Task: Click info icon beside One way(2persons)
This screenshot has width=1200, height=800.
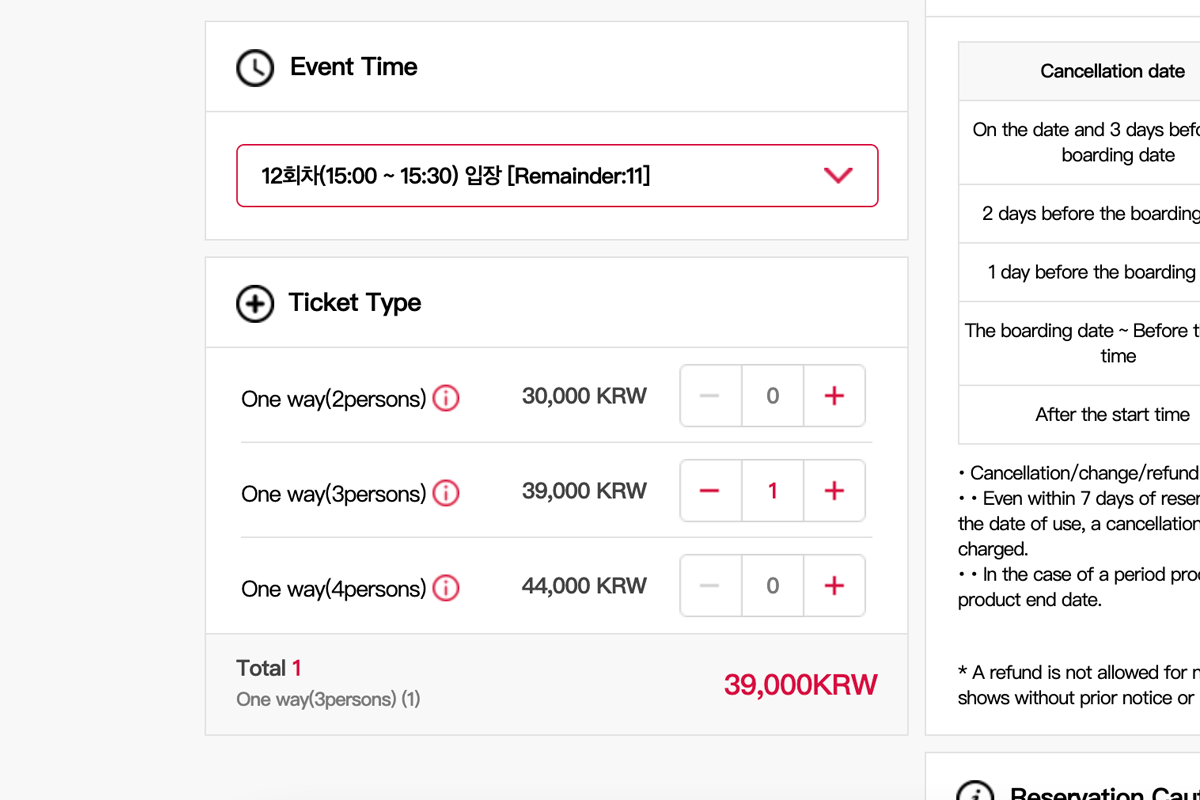Action: (x=446, y=399)
